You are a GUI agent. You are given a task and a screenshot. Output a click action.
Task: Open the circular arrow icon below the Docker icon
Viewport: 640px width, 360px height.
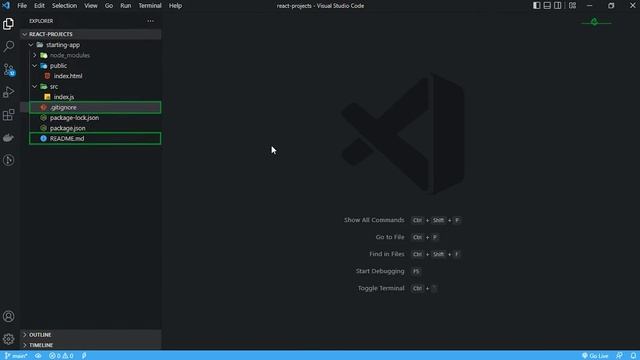tap(9, 160)
